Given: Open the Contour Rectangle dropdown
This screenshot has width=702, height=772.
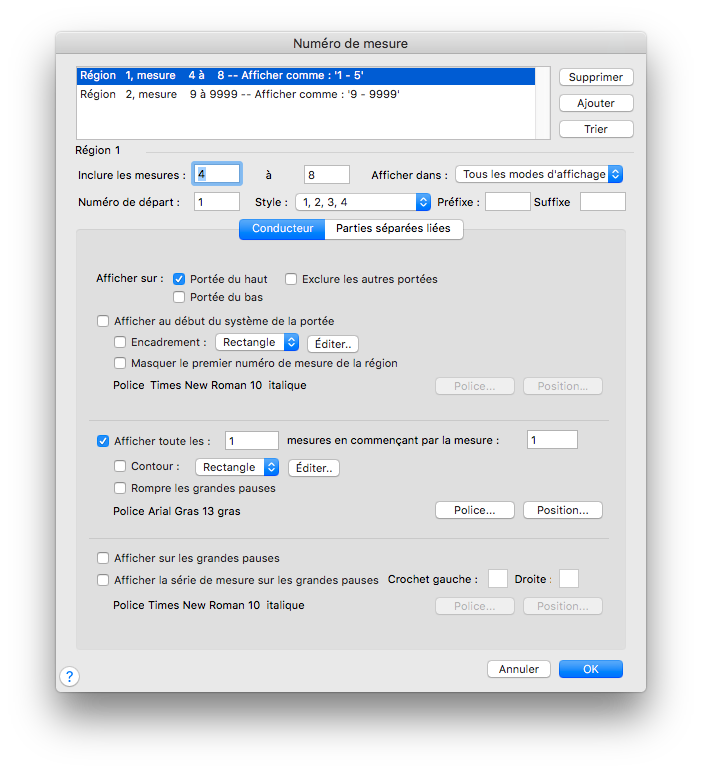Looking at the screenshot, I should point(237,467).
